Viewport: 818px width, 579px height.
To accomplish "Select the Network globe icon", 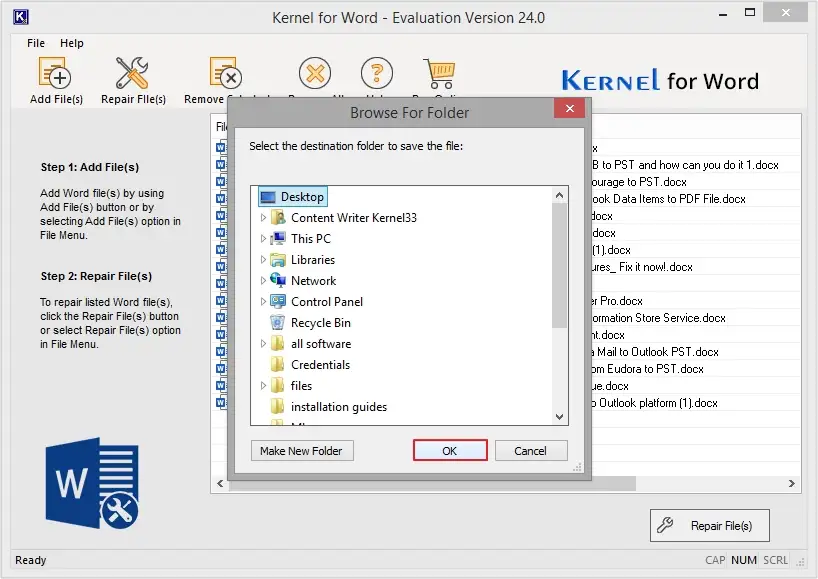I will tap(278, 280).
